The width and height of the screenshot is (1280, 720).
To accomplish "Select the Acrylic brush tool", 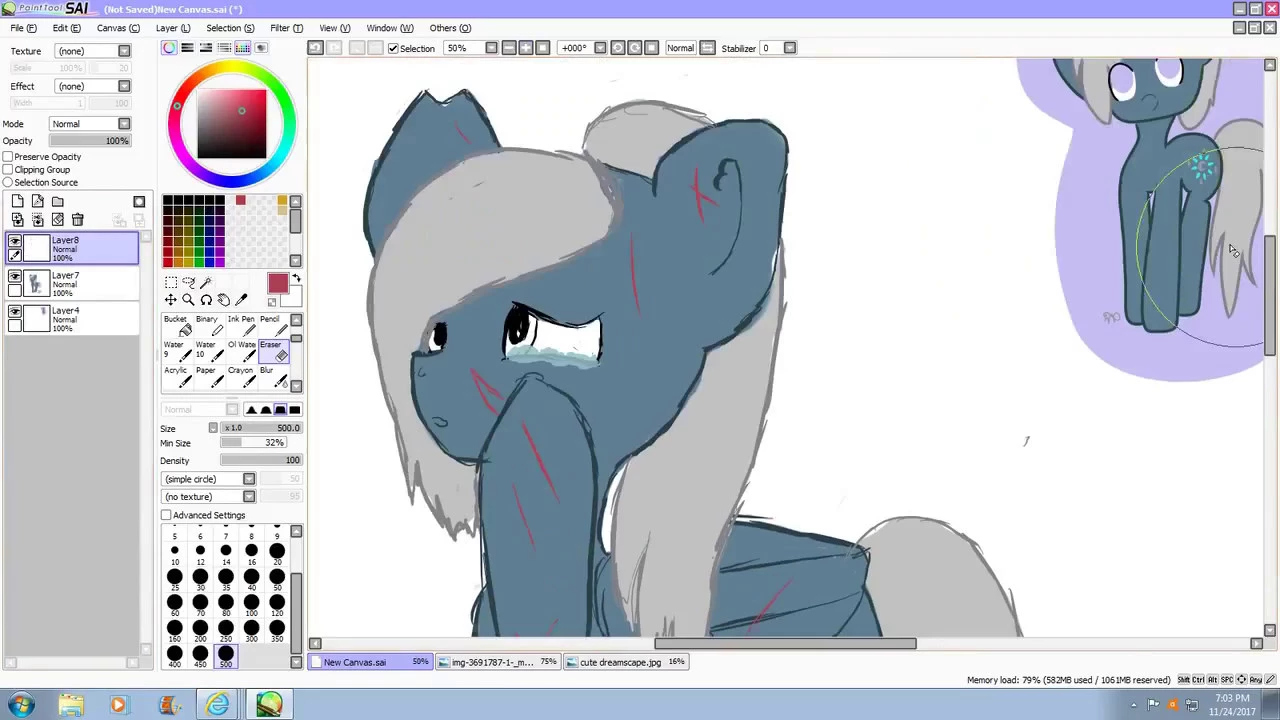I will pos(177,376).
